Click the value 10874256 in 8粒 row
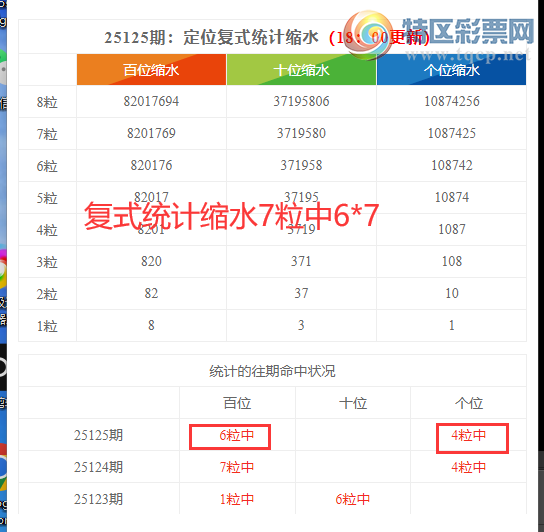The width and height of the screenshot is (544, 532). [452, 101]
